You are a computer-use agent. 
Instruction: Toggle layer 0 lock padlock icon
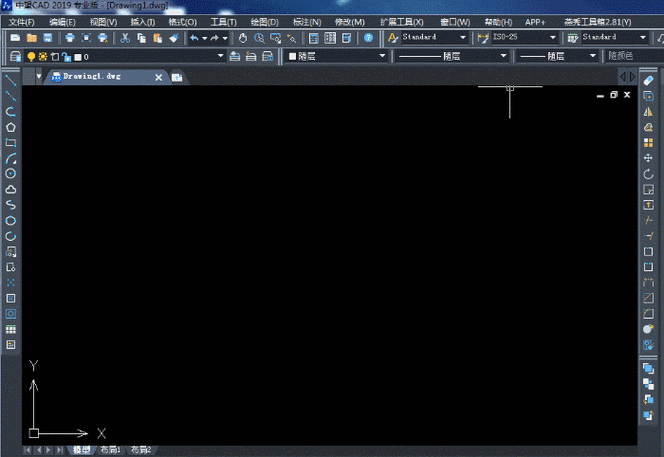pyautogui.click(x=66, y=57)
